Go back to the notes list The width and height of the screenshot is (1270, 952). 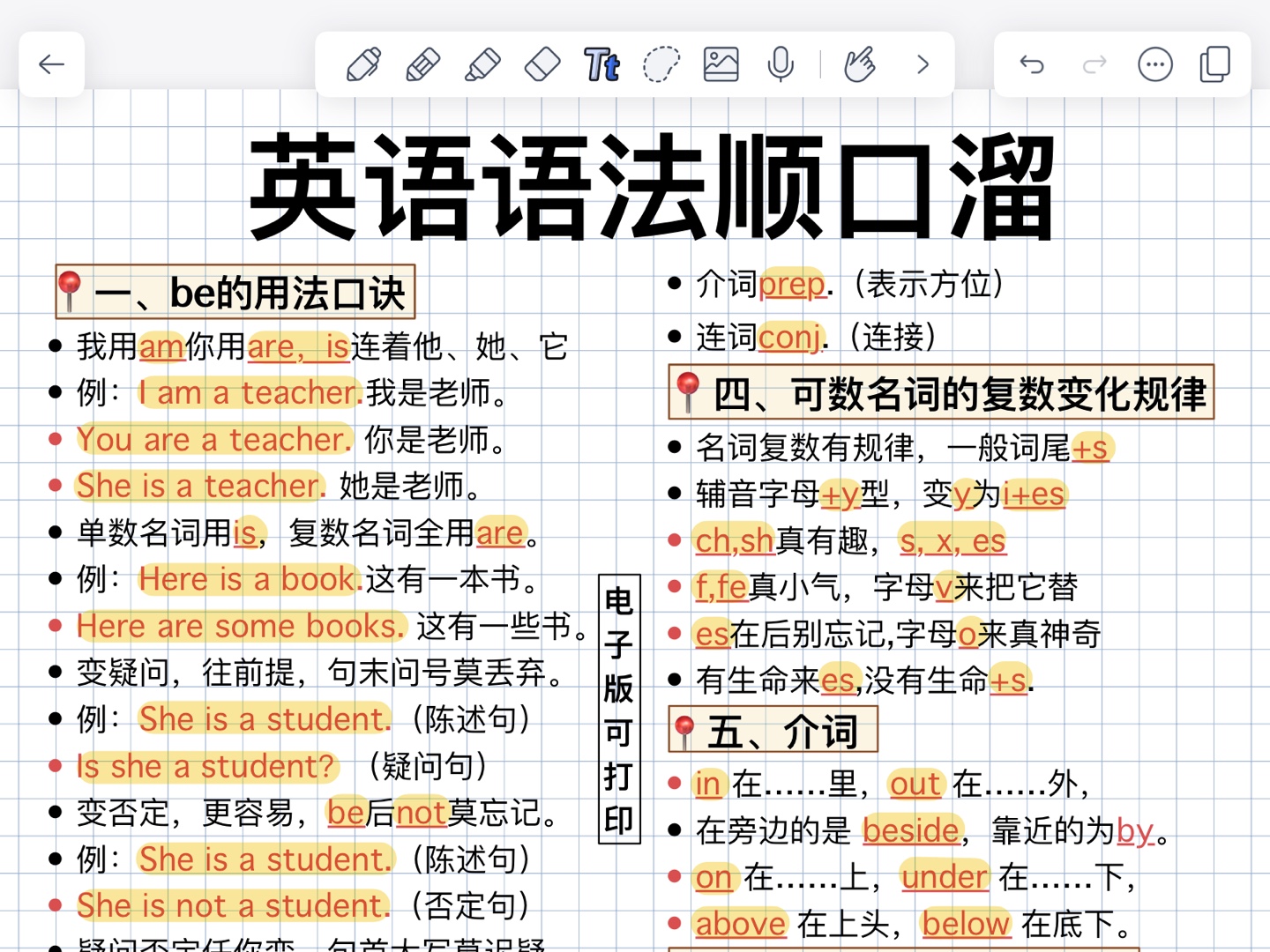click(50, 63)
